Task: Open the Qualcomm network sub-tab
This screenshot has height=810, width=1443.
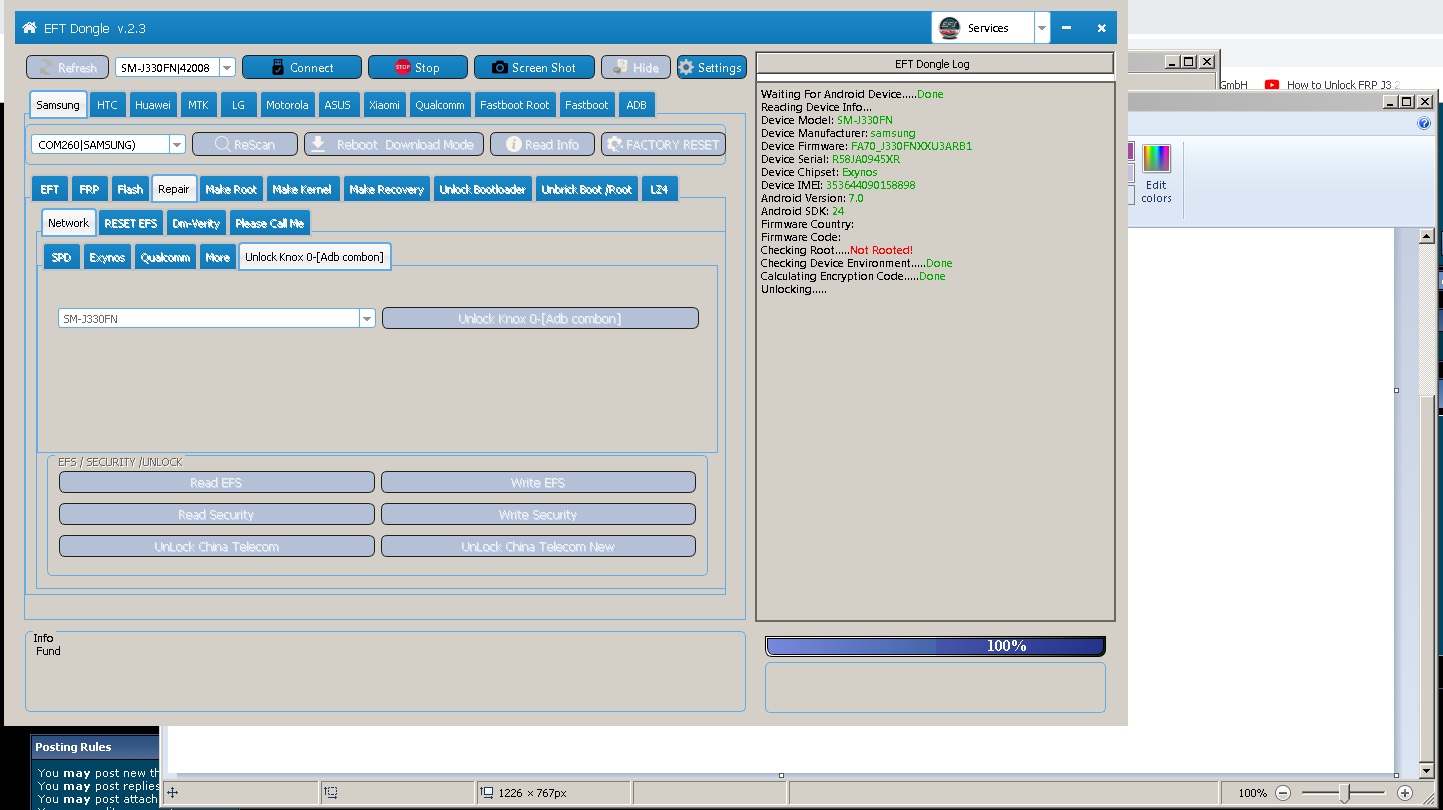Action: pos(166,257)
